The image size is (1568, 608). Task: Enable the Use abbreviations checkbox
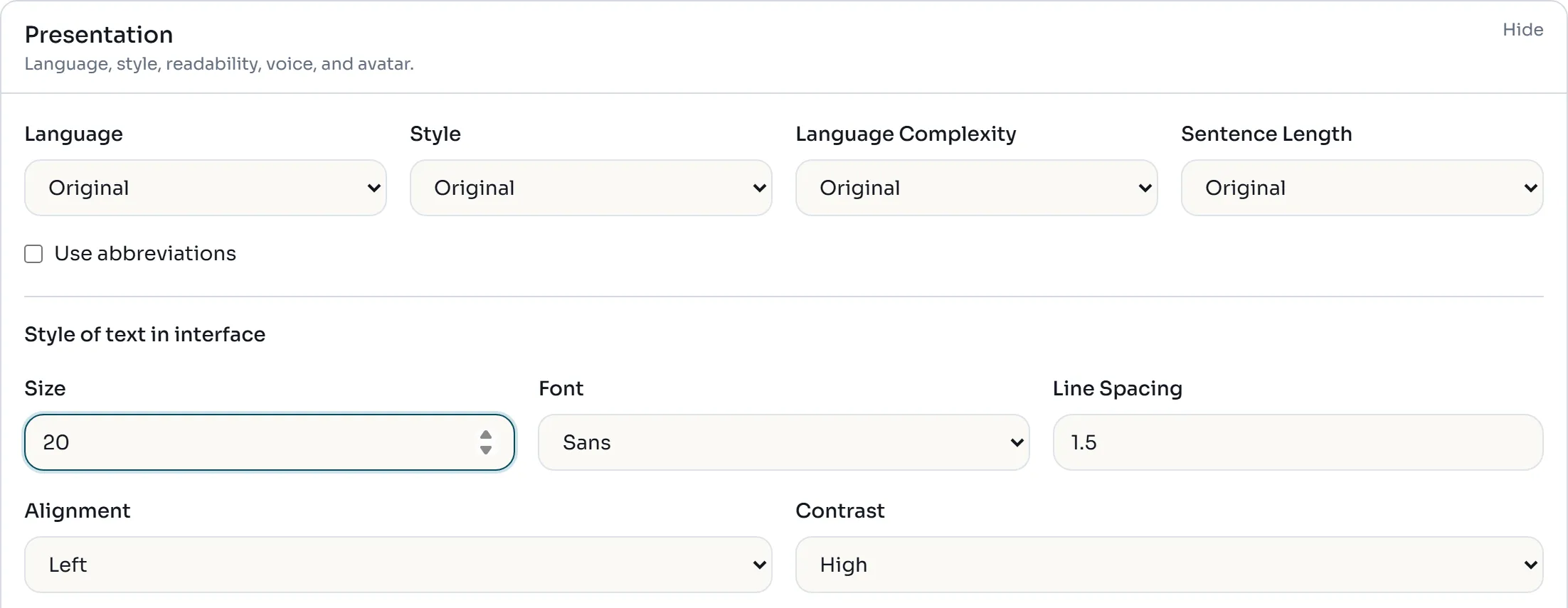pyautogui.click(x=33, y=254)
